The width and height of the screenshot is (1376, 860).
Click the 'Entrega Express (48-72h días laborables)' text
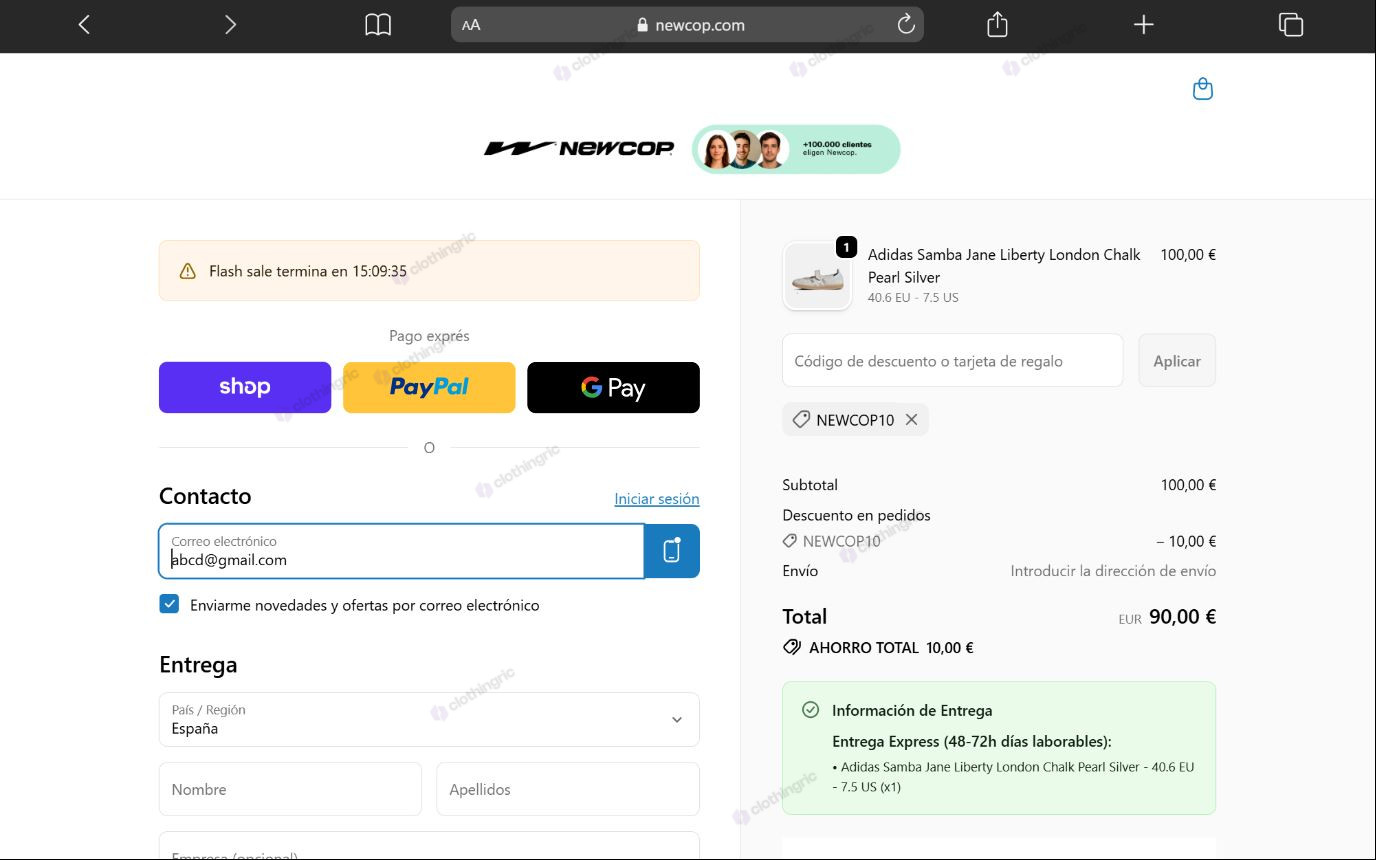point(972,742)
